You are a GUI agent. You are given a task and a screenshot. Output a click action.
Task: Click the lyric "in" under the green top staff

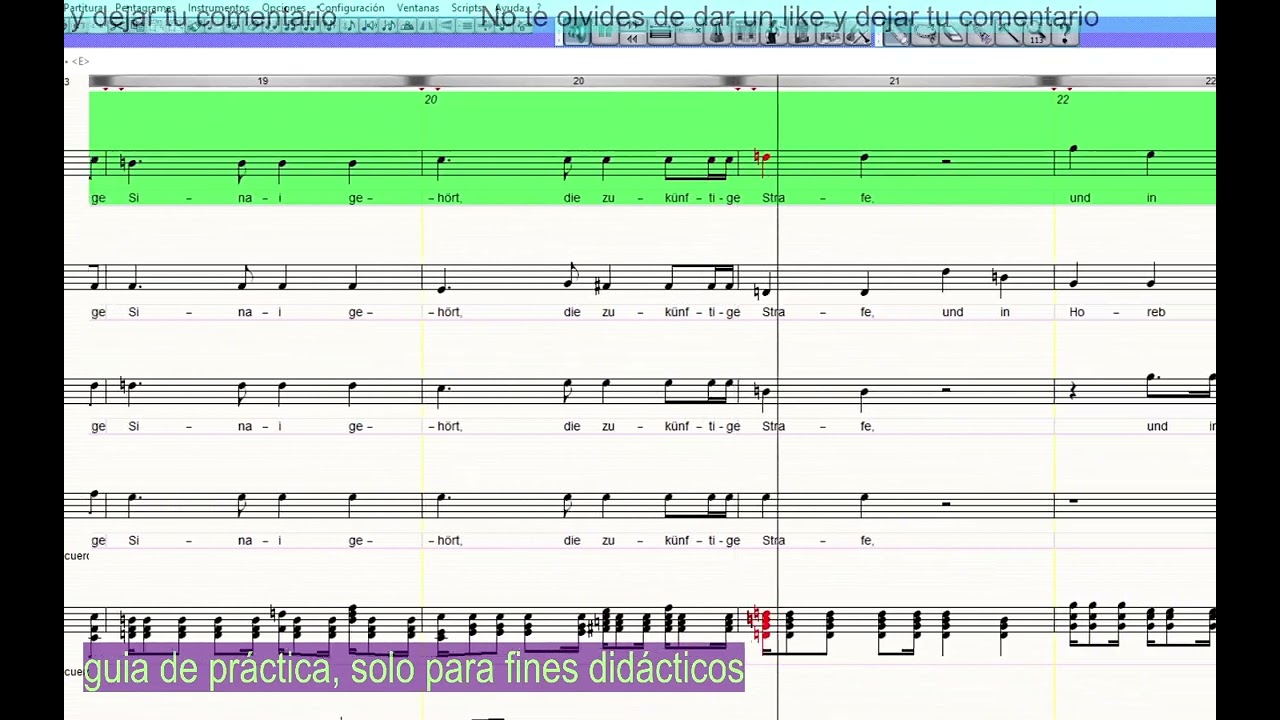pyautogui.click(x=1151, y=198)
